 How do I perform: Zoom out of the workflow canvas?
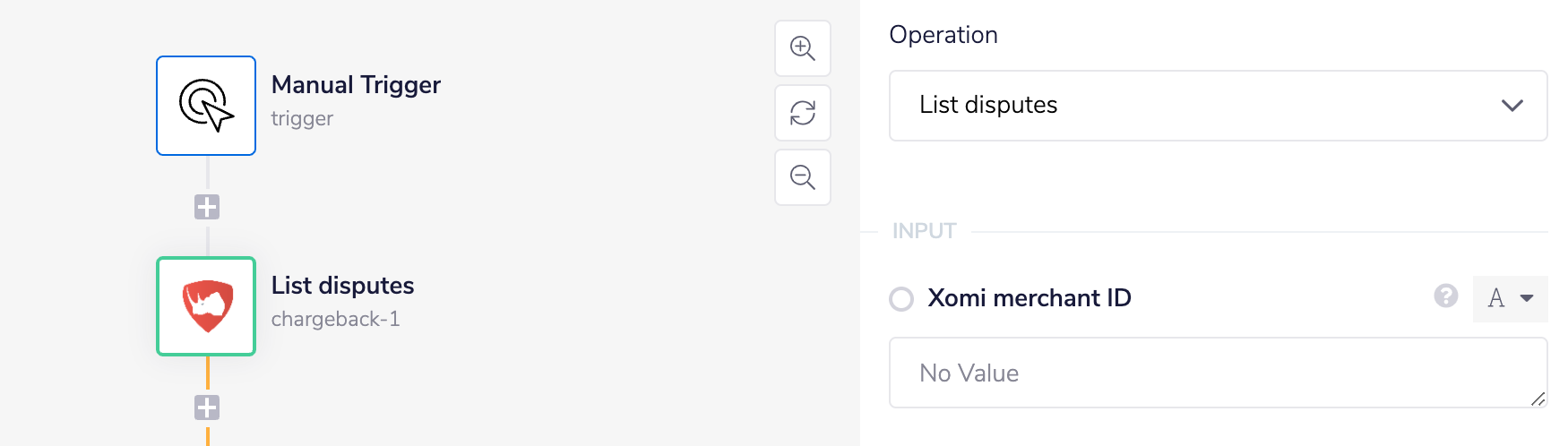(x=803, y=177)
